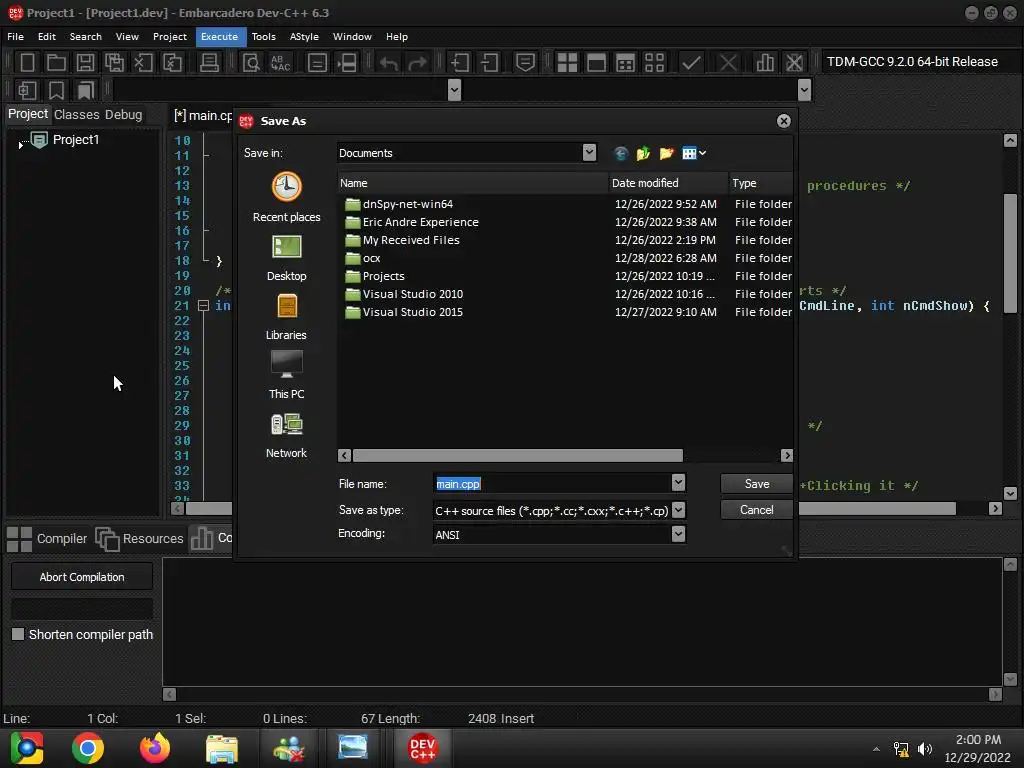Click the Abort Compilation button
The image size is (1024, 768).
tap(82, 577)
